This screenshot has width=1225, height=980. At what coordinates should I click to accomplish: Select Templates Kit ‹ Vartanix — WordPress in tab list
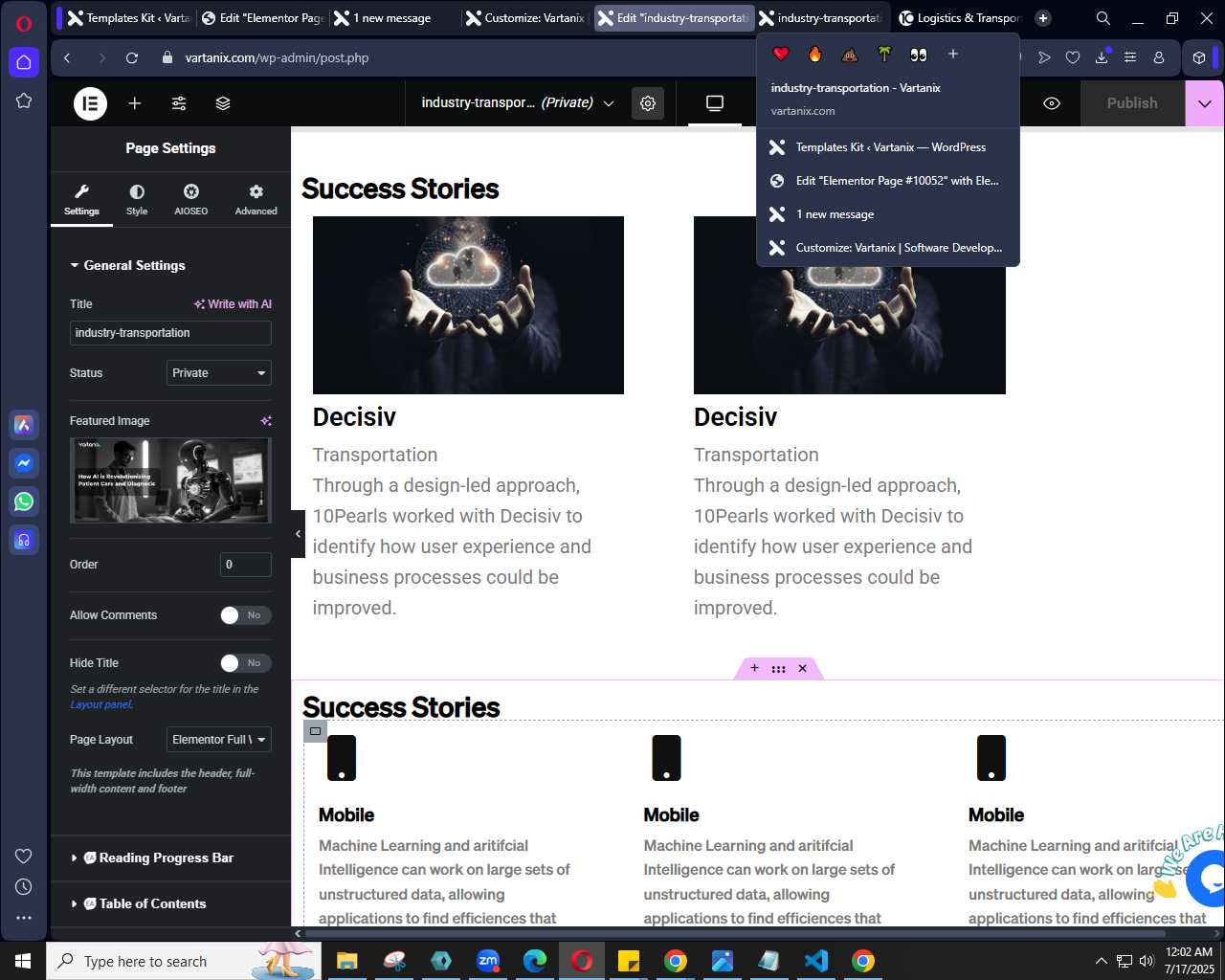pyautogui.click(x=888, y=147)
